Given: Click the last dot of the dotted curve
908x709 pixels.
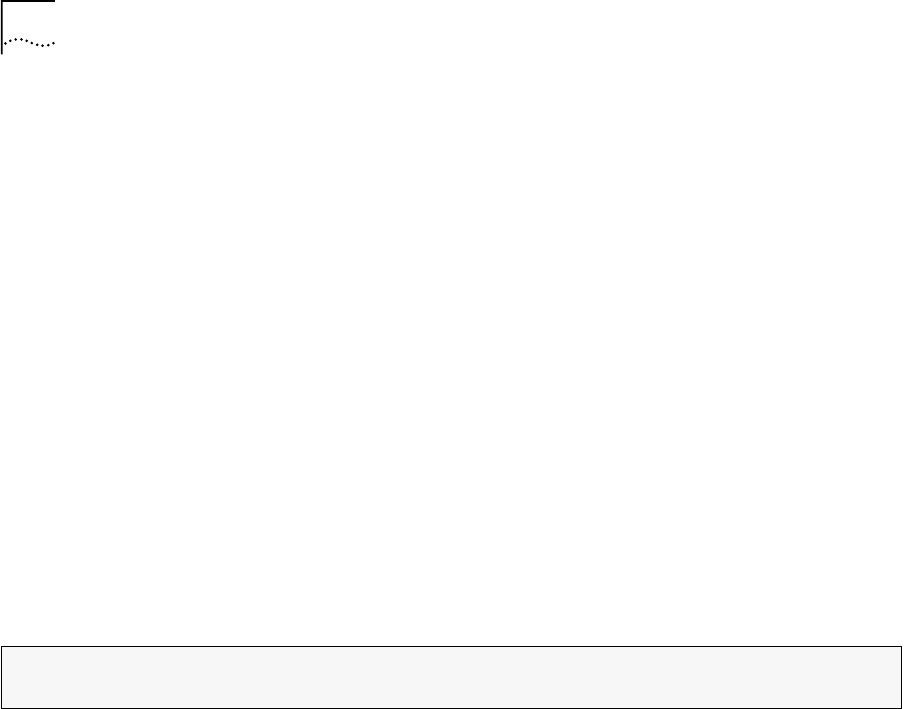Looking at the screenshot, I should [x=54, y=43].
